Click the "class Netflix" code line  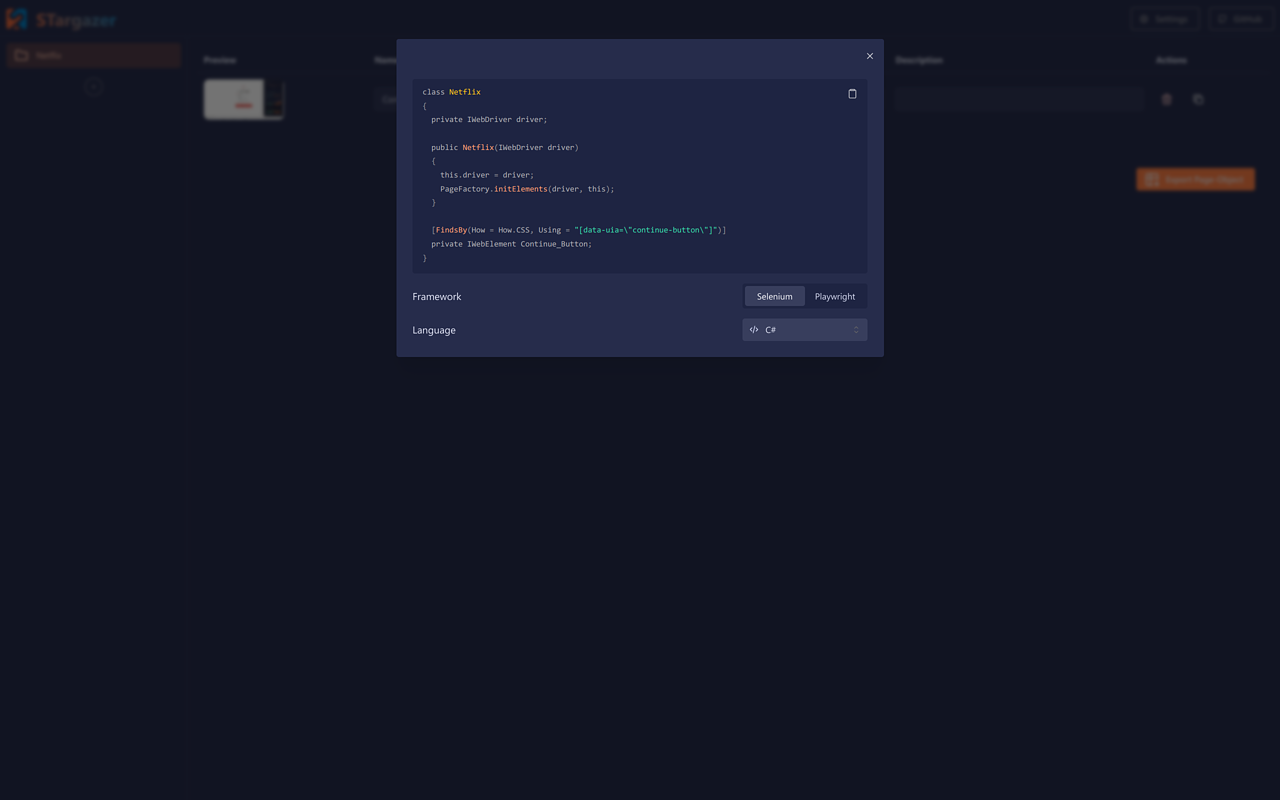pos(452,92)
